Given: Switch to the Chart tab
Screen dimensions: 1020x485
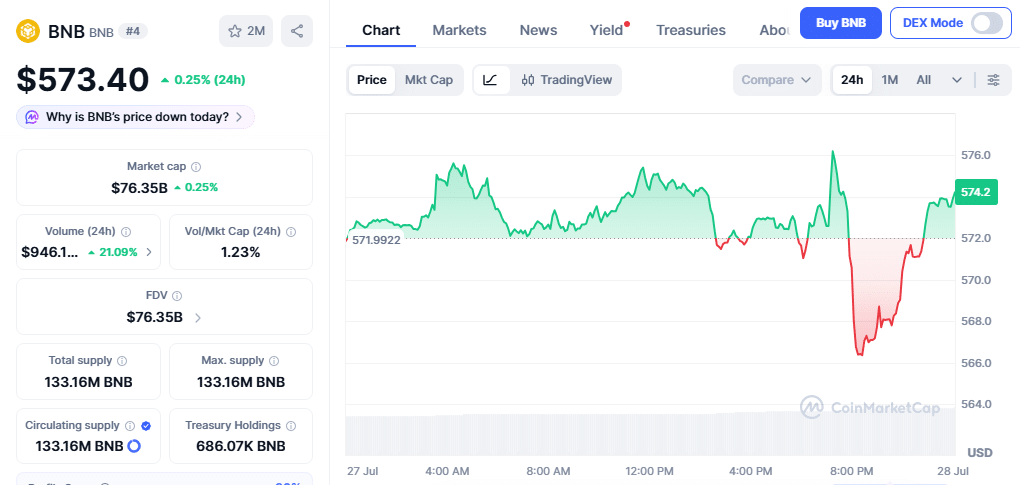Looking at the screenshot, I should pyautogui.click(x=381, y=30).
